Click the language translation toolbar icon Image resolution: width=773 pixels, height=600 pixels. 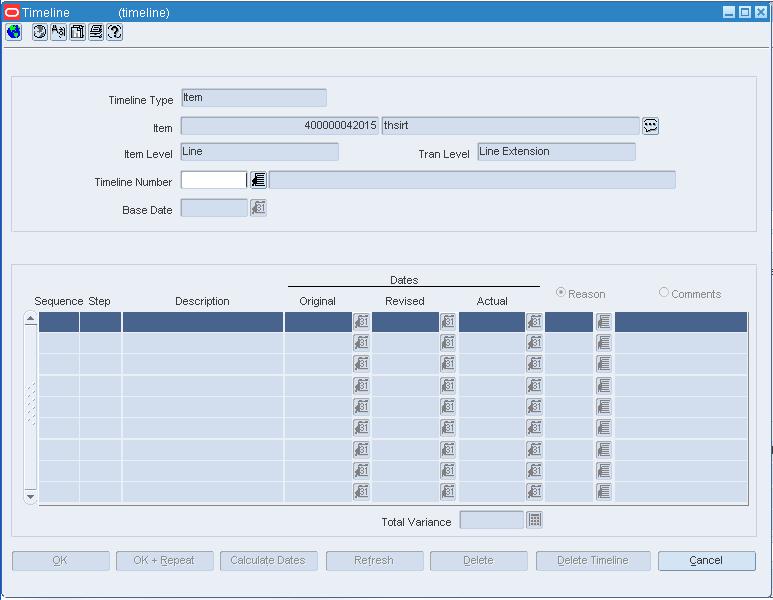click(58, 32)
